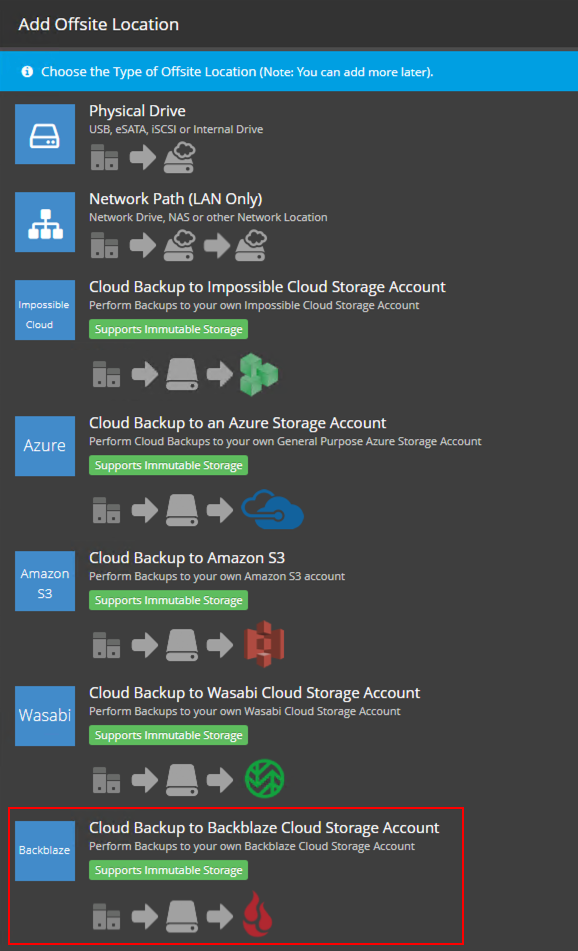Open Cloud Backup to an Azure Storage Account
This screenshot has width=578, height=951.
point(238,423)
